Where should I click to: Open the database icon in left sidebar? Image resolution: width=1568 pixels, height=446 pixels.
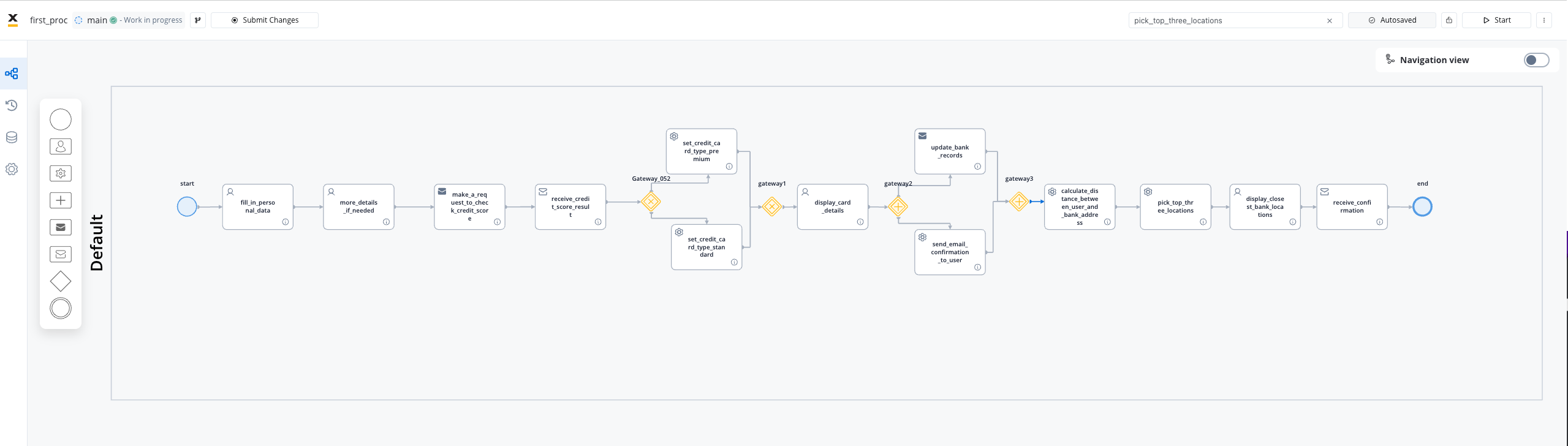[12, 137]
